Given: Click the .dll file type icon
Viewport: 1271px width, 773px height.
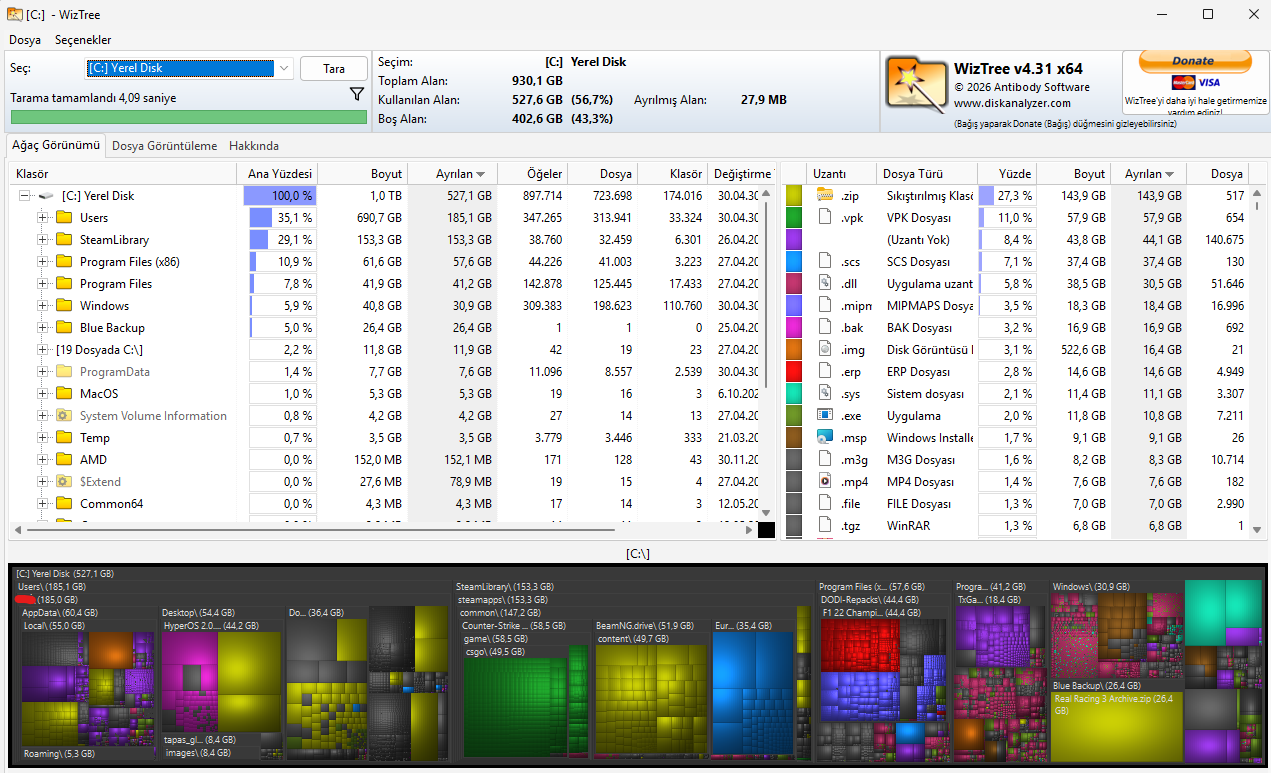Looking at the screenshot, I should coord(825,284).
